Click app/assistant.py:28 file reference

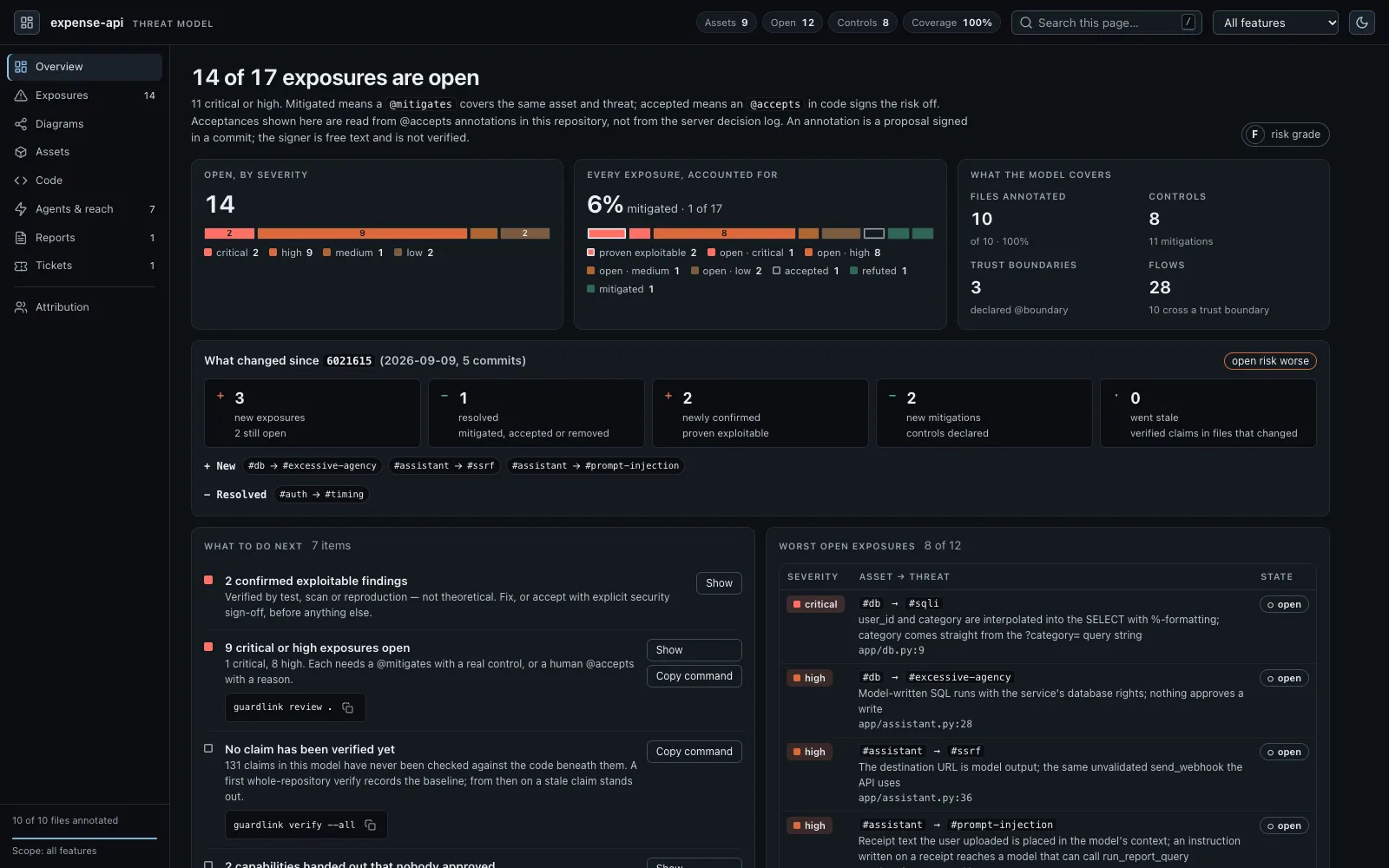(x=915, y=724)
